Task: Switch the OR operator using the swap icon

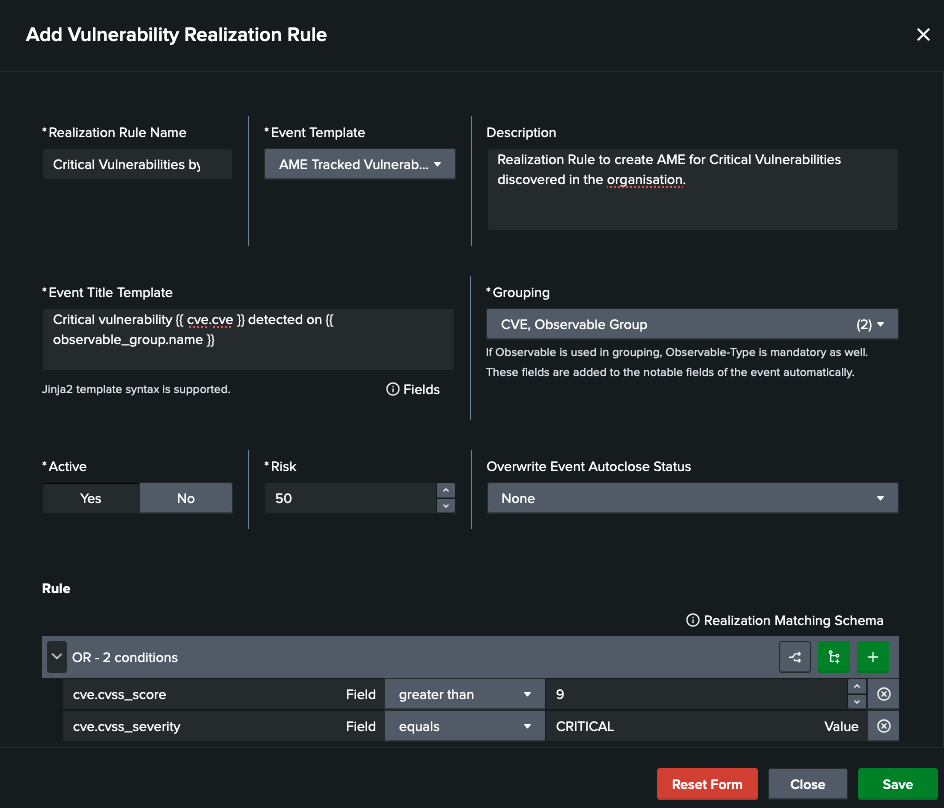Action: pos(795,657)
